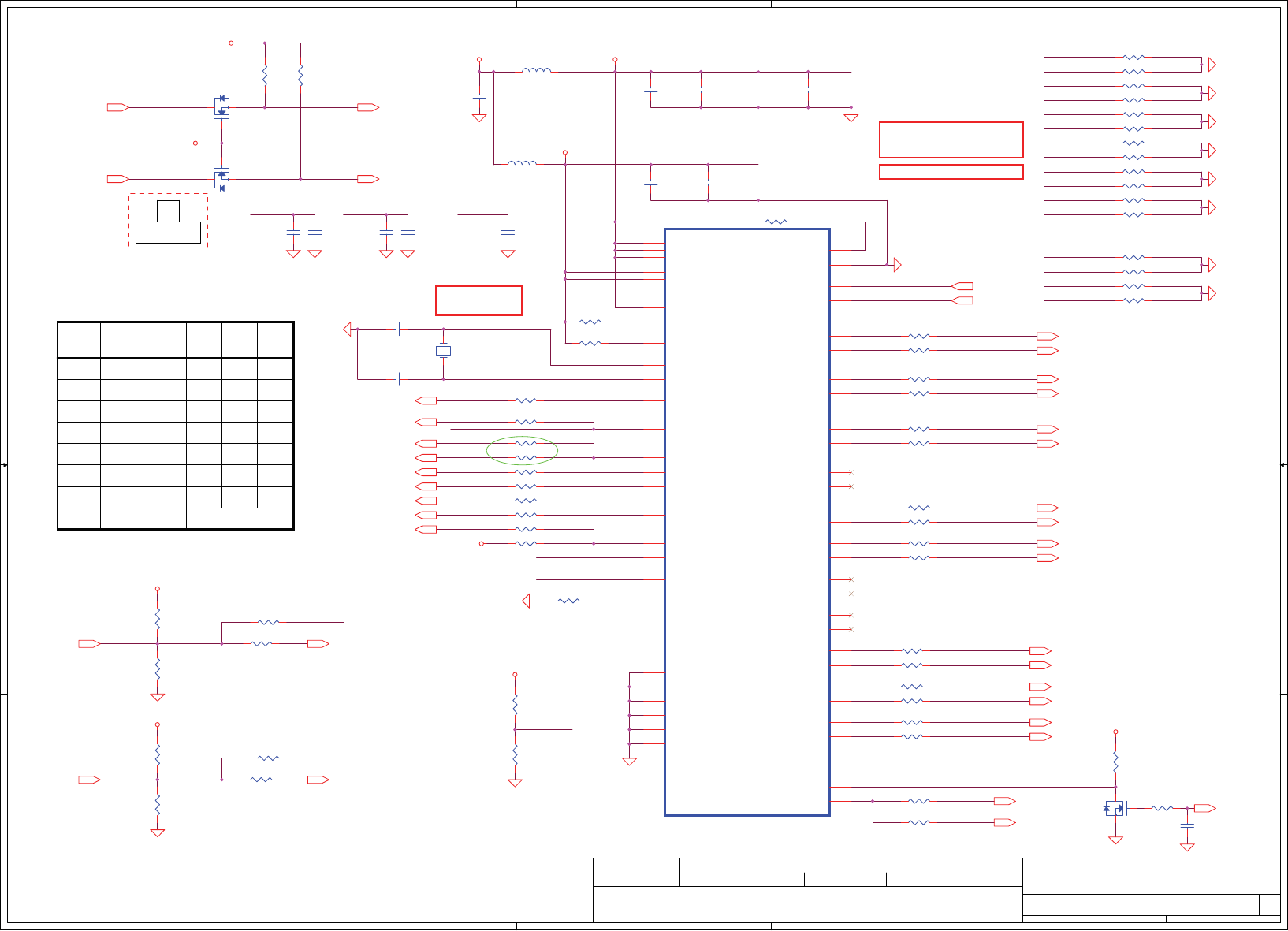Select the resistor on the wire above the IC
Viewport: 1288px width, 931px height.
776,222
